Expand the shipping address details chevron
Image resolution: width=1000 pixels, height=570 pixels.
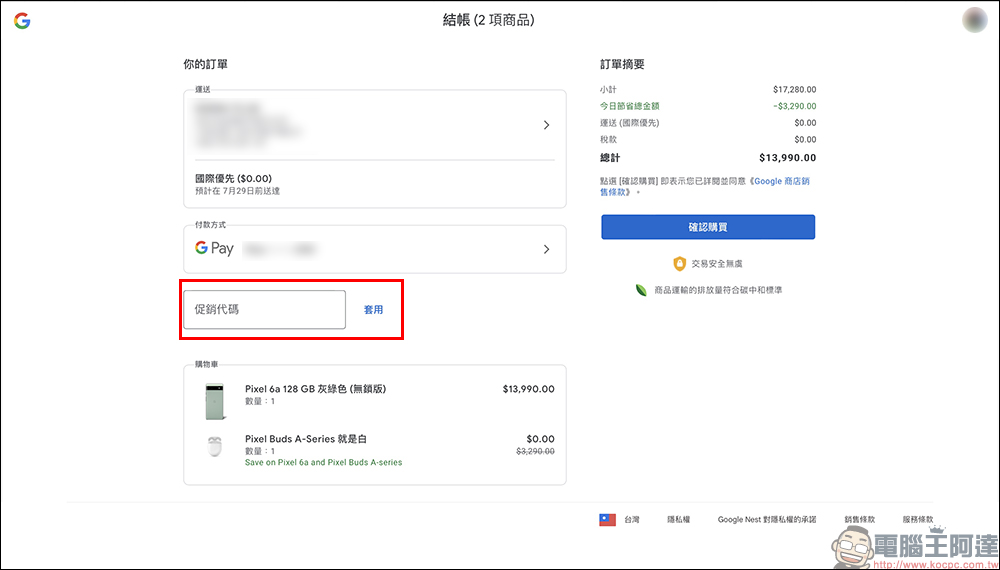pyautogui.click(x=546, y=125)
